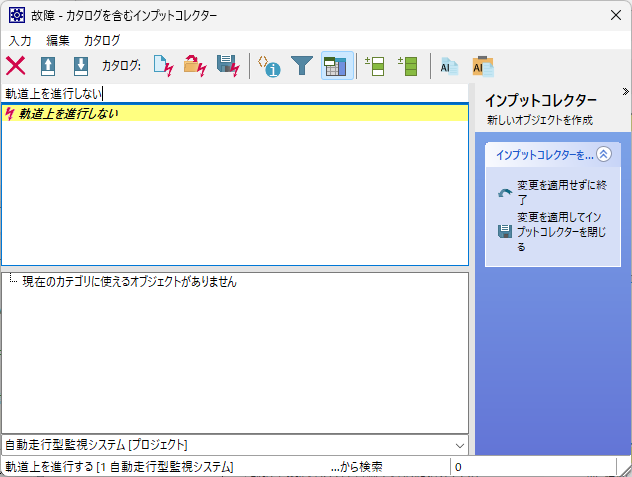The image size is (632, 477).
Task: Click 変更を適用せずに終了 link
Action: click(555, 193)
